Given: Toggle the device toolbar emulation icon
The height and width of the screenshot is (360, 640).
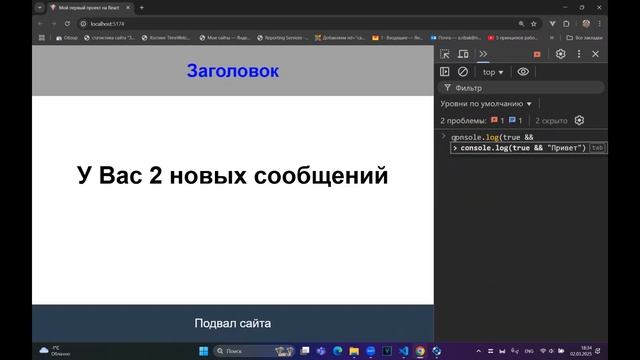Looking at the screenshot, I should [463, 54].
